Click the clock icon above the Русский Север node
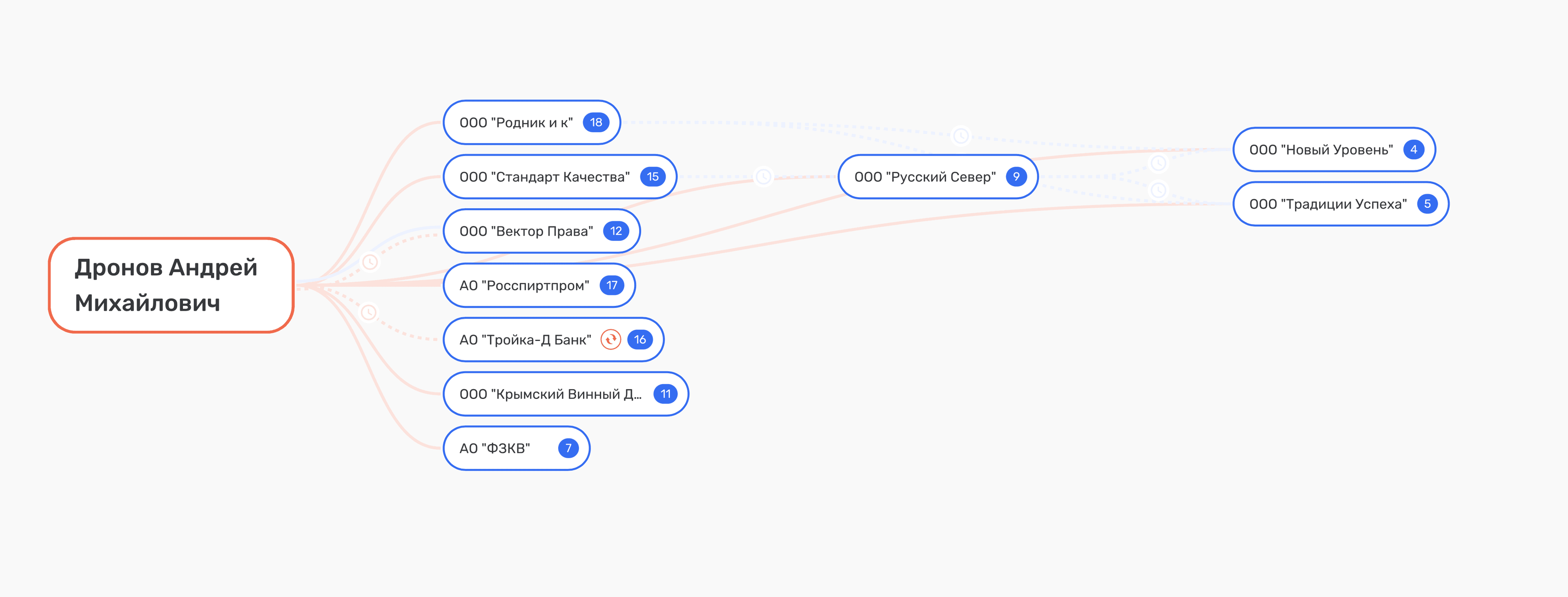Image resolution: width=1568 pixels, height=597 pixels. [960, 135]
